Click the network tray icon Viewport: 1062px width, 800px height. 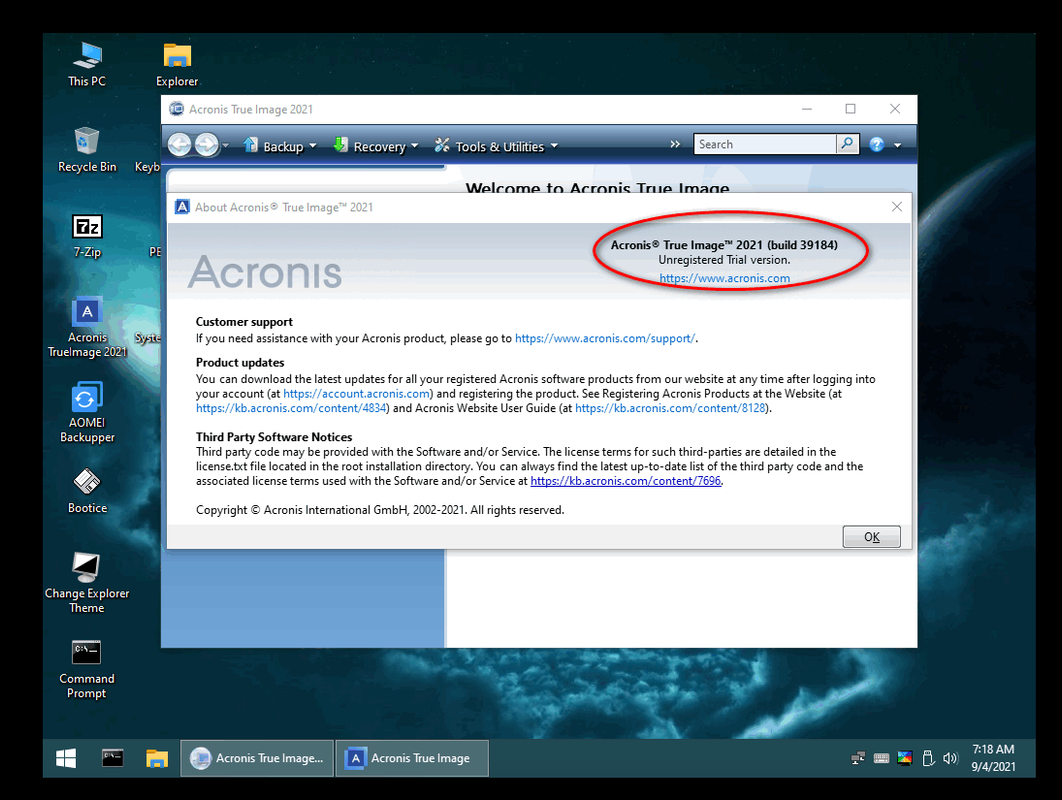[857, 759]
